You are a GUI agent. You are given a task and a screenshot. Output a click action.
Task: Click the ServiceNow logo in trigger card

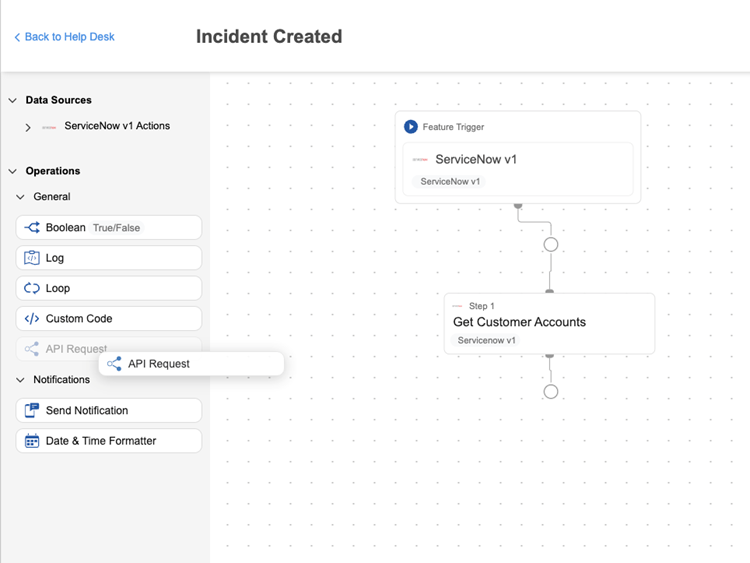[x=420, y=160]
